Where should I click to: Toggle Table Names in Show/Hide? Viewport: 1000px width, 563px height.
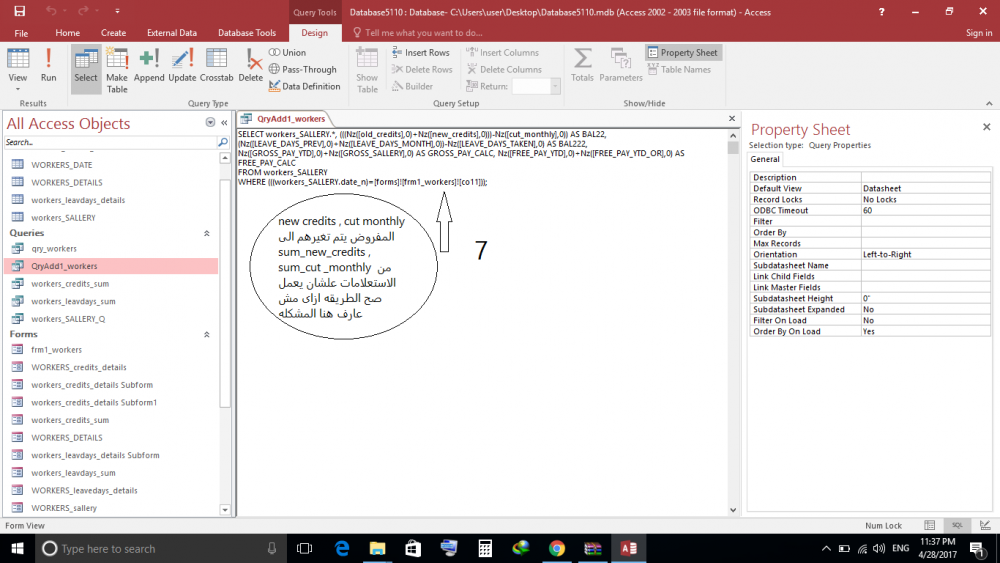(x=679, y=69)
